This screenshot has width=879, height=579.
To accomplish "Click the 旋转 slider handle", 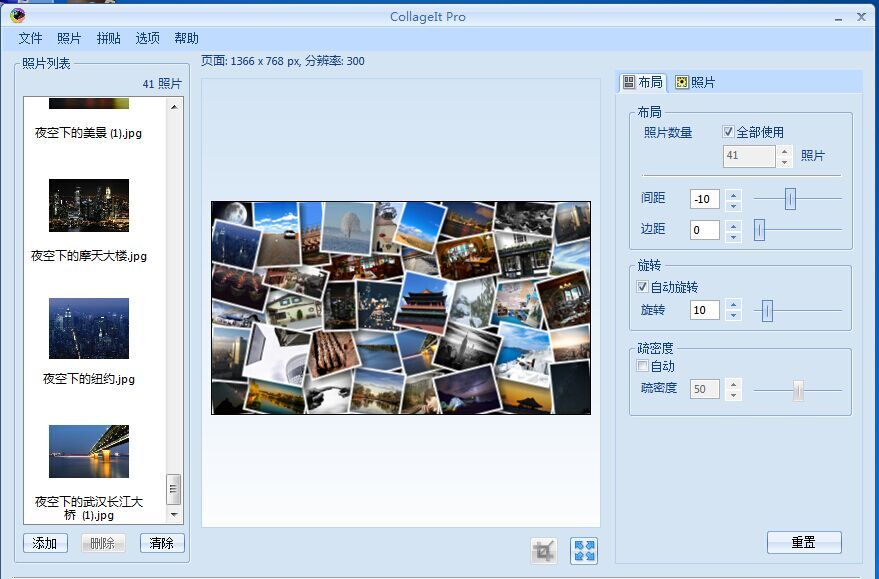I will pyautogui.click(x=767, y=310).
